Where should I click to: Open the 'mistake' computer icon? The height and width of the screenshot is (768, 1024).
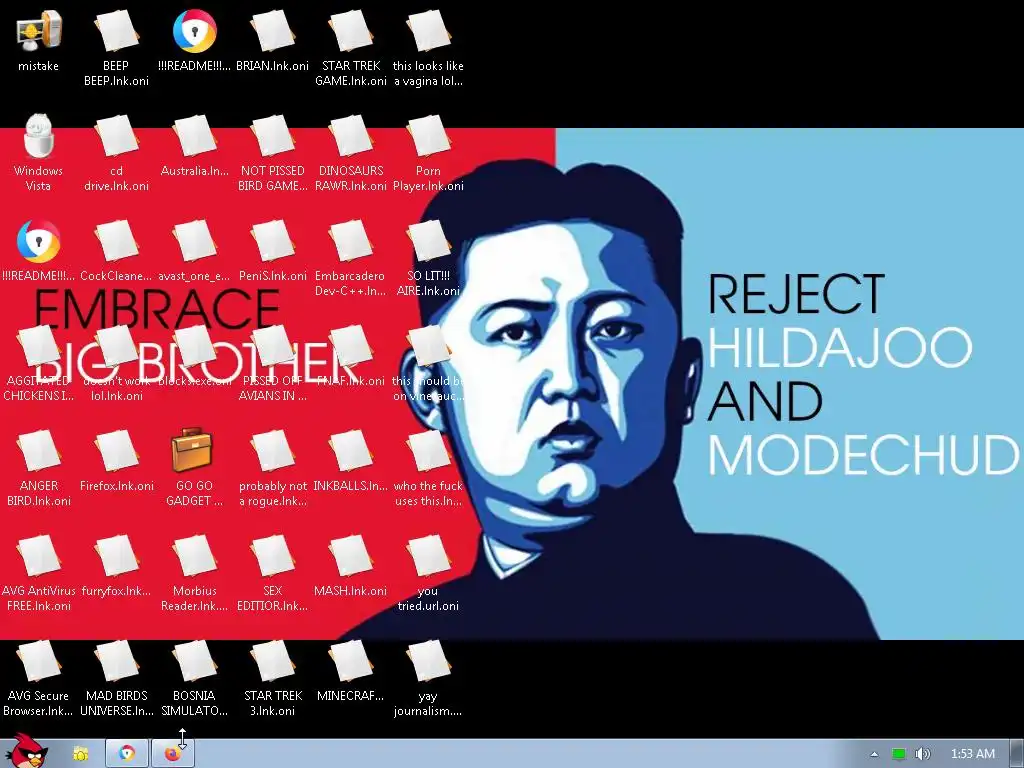point(39,31)
